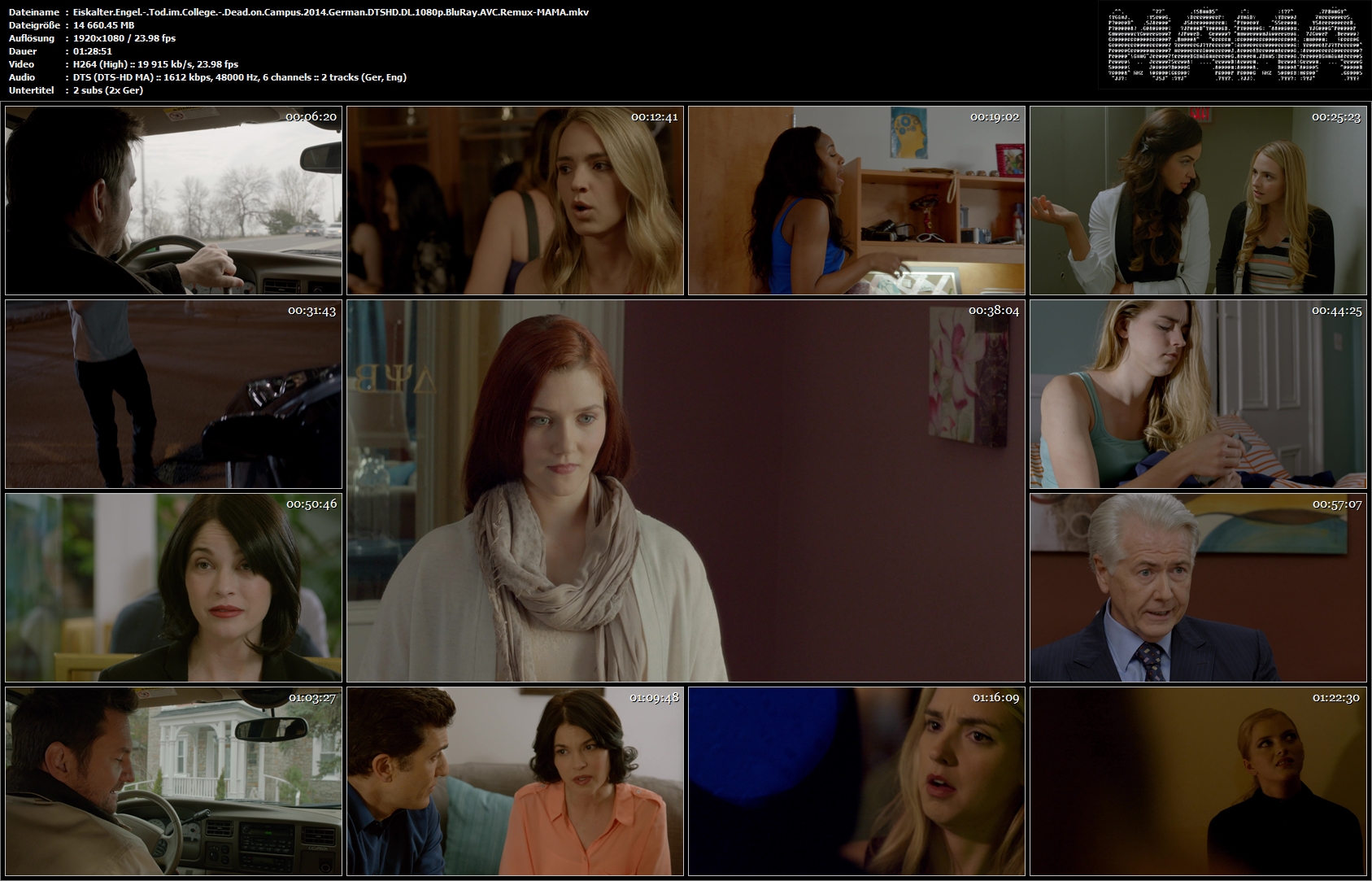
Task: Click the final frame at 01:22:30
Action: (1198, 781)
